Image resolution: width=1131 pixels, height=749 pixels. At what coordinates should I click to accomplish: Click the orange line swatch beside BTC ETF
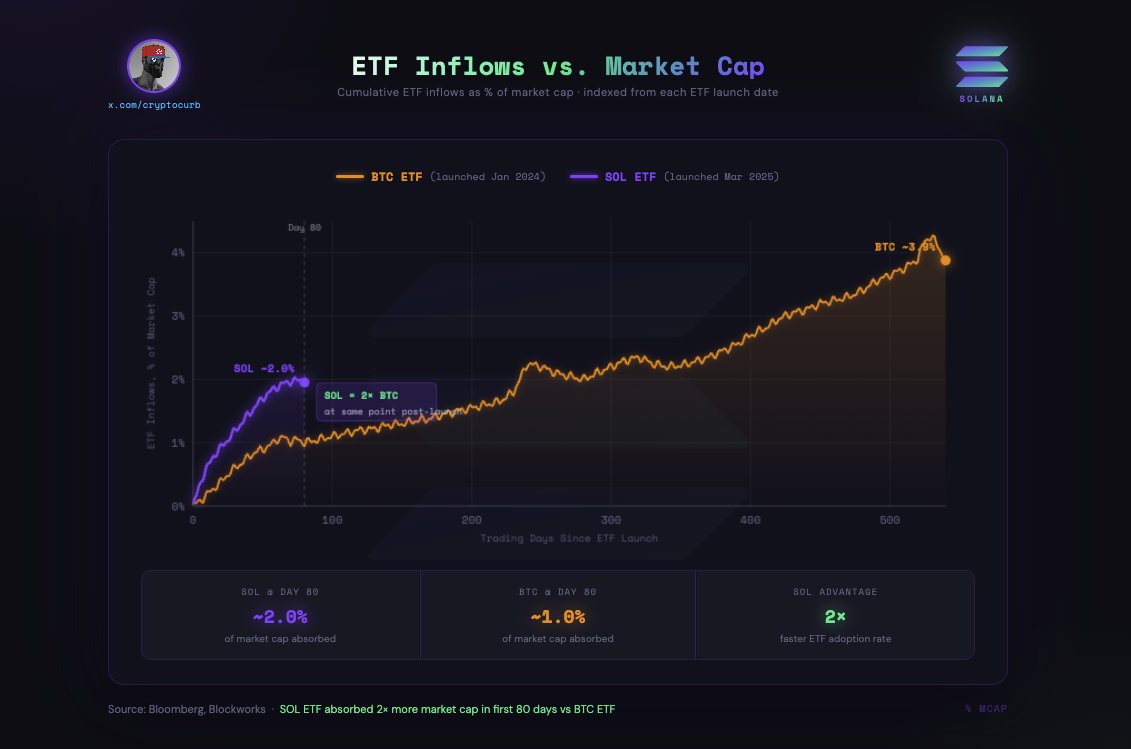350,177
